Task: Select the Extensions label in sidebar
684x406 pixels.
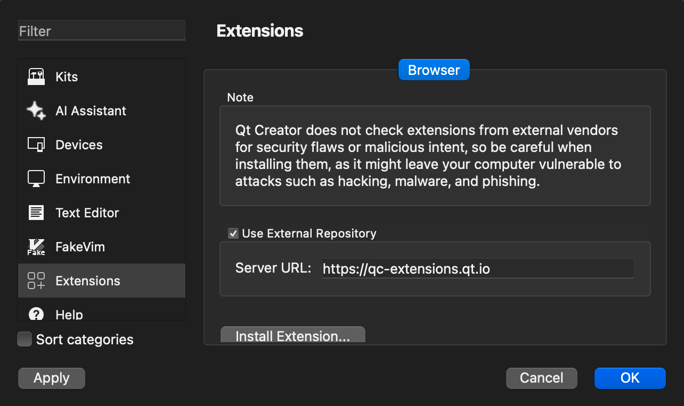Action: [x=88, y=281]
